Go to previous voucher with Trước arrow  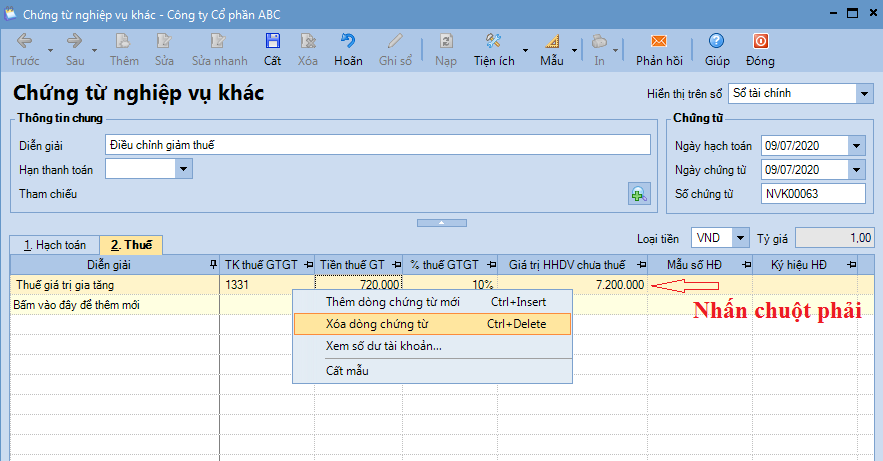pos(24,41)
